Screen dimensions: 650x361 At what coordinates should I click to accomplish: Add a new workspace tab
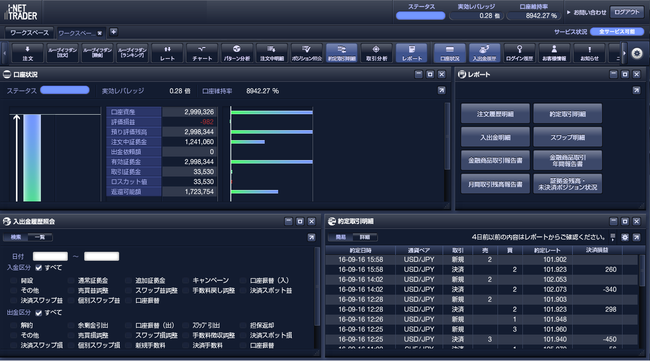[113, 32]
